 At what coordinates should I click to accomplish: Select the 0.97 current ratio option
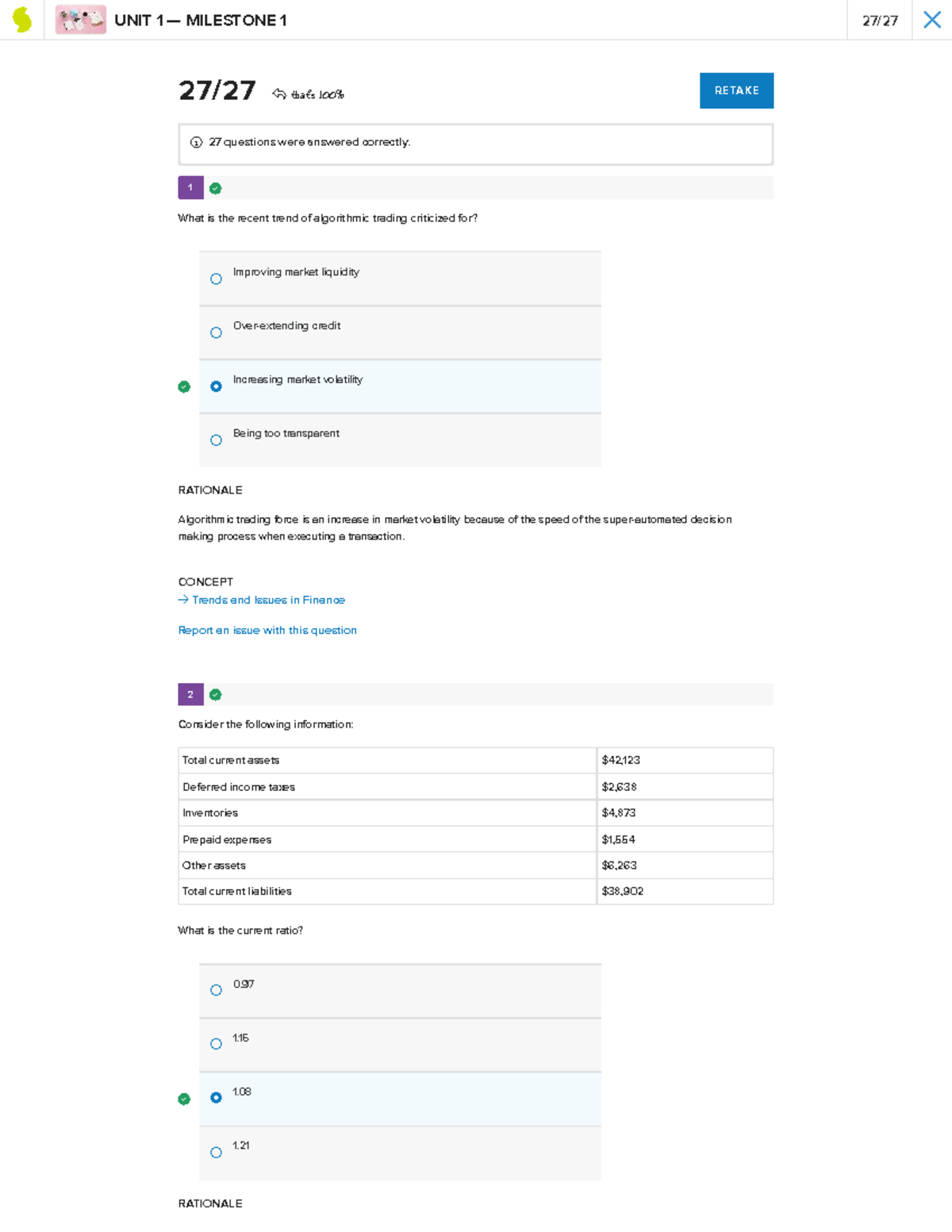pos(216,990)
